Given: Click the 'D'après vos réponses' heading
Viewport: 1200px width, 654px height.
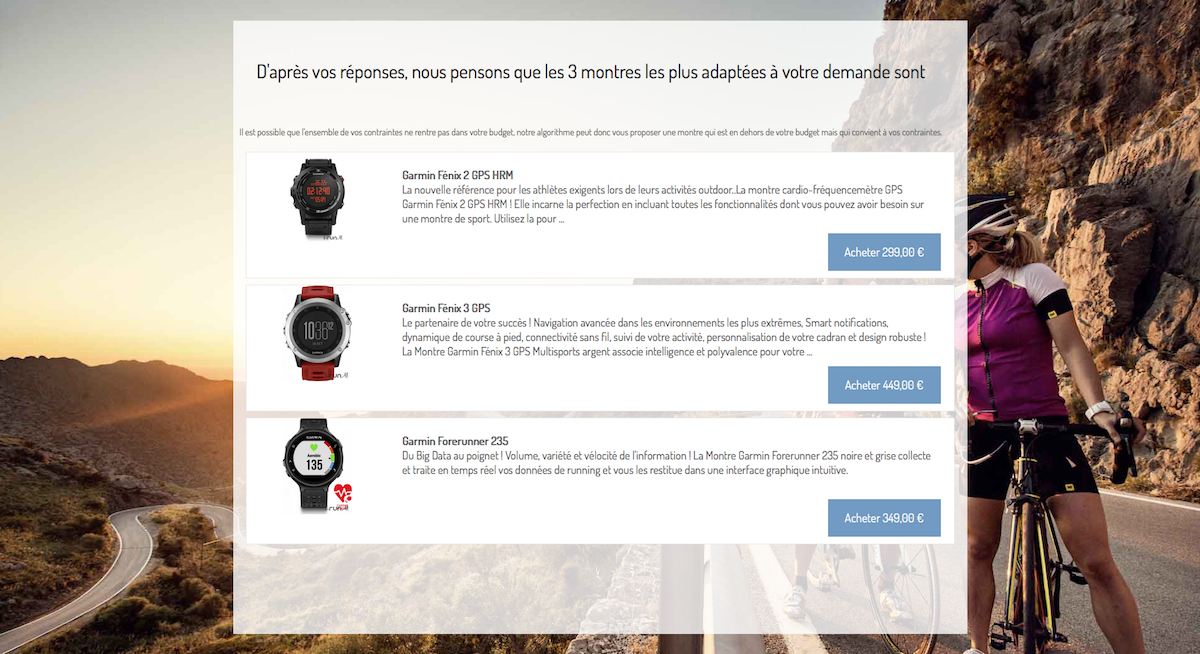Looking at the screenshot, I should (x=591, y=72).
